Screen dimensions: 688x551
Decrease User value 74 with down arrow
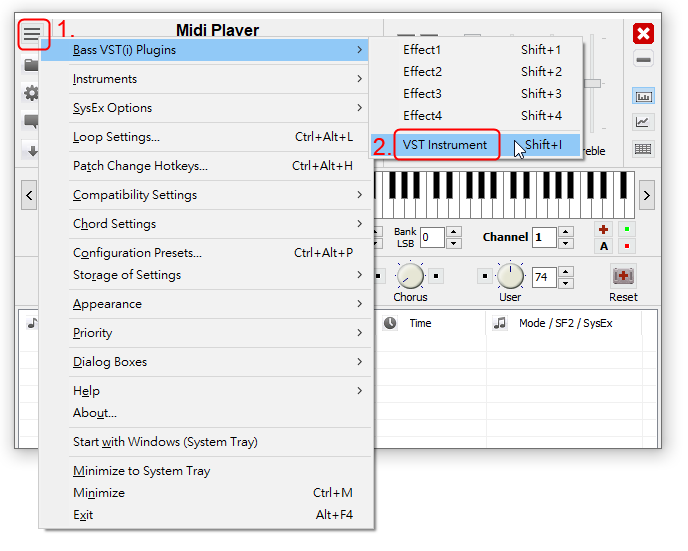(566, 283)
